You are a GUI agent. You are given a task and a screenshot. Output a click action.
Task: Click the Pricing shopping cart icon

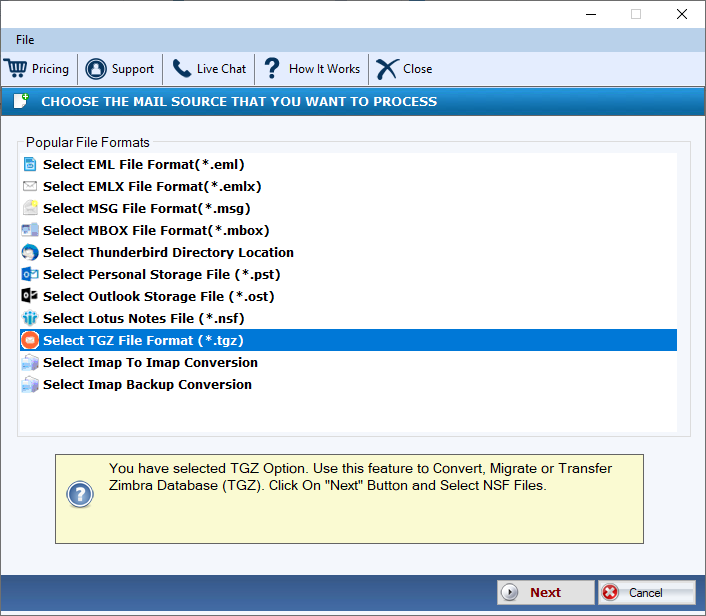tap(16, 69)
